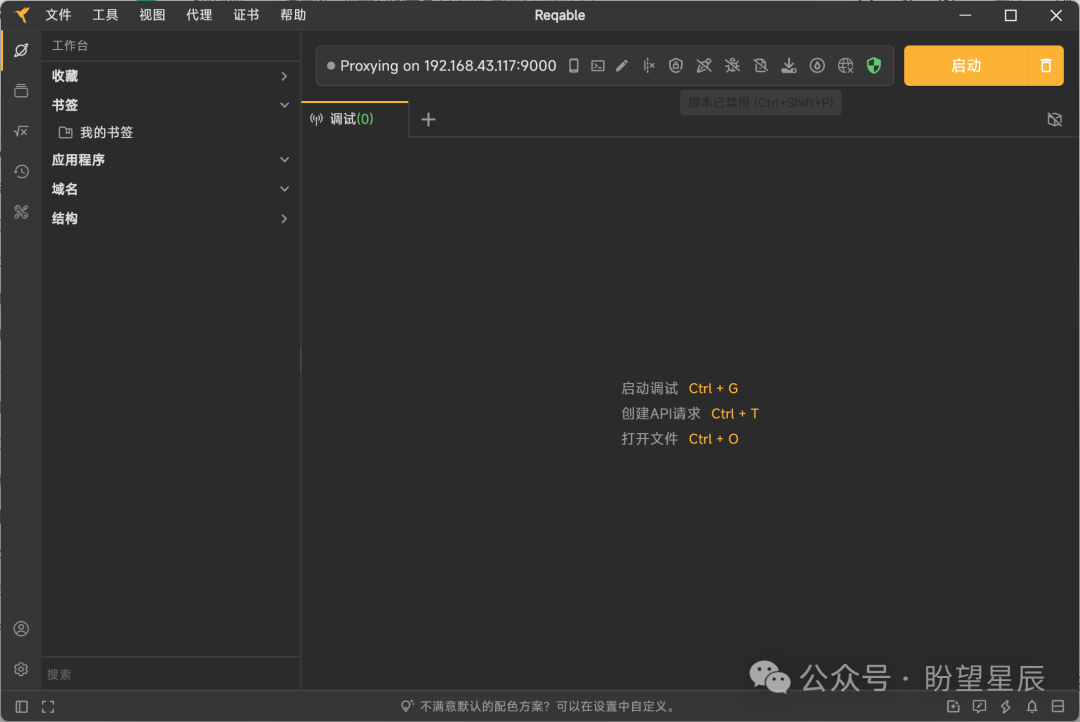The height and width of the screenshot is (722, 1080).
Task: Click the fullscreen icon in status bar
Action: [x=48, y=707]
